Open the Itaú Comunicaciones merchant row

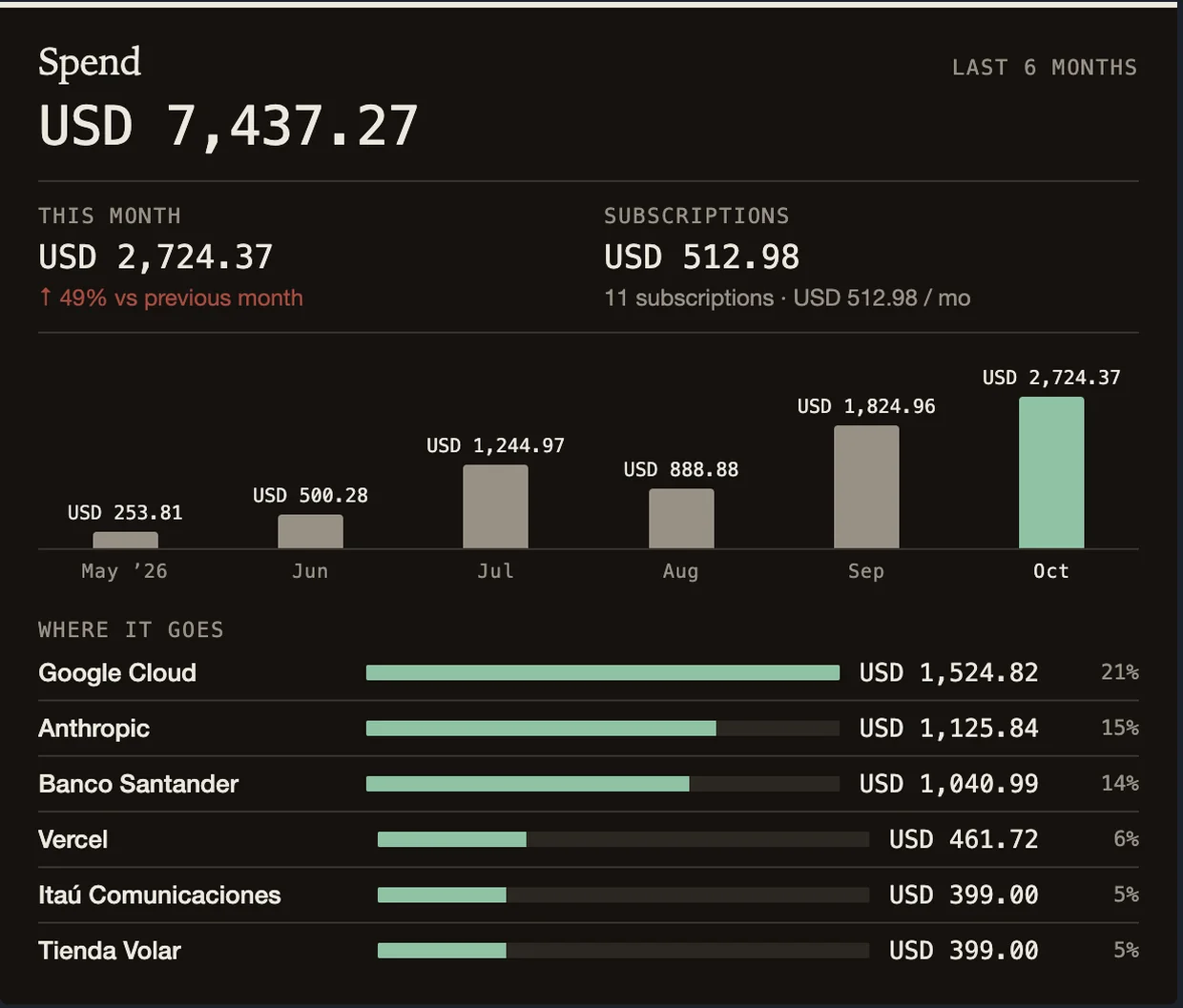[589, 895]
